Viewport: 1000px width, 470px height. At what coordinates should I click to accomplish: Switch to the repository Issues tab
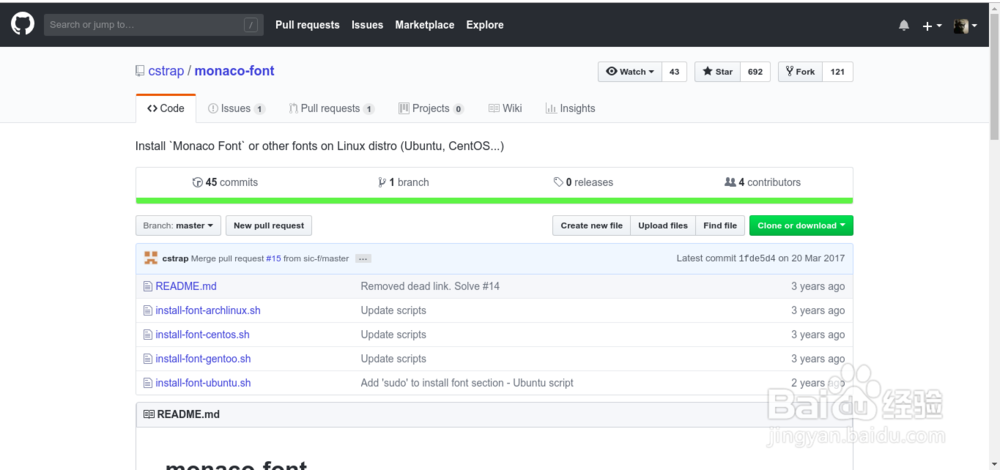coord(237,108)
